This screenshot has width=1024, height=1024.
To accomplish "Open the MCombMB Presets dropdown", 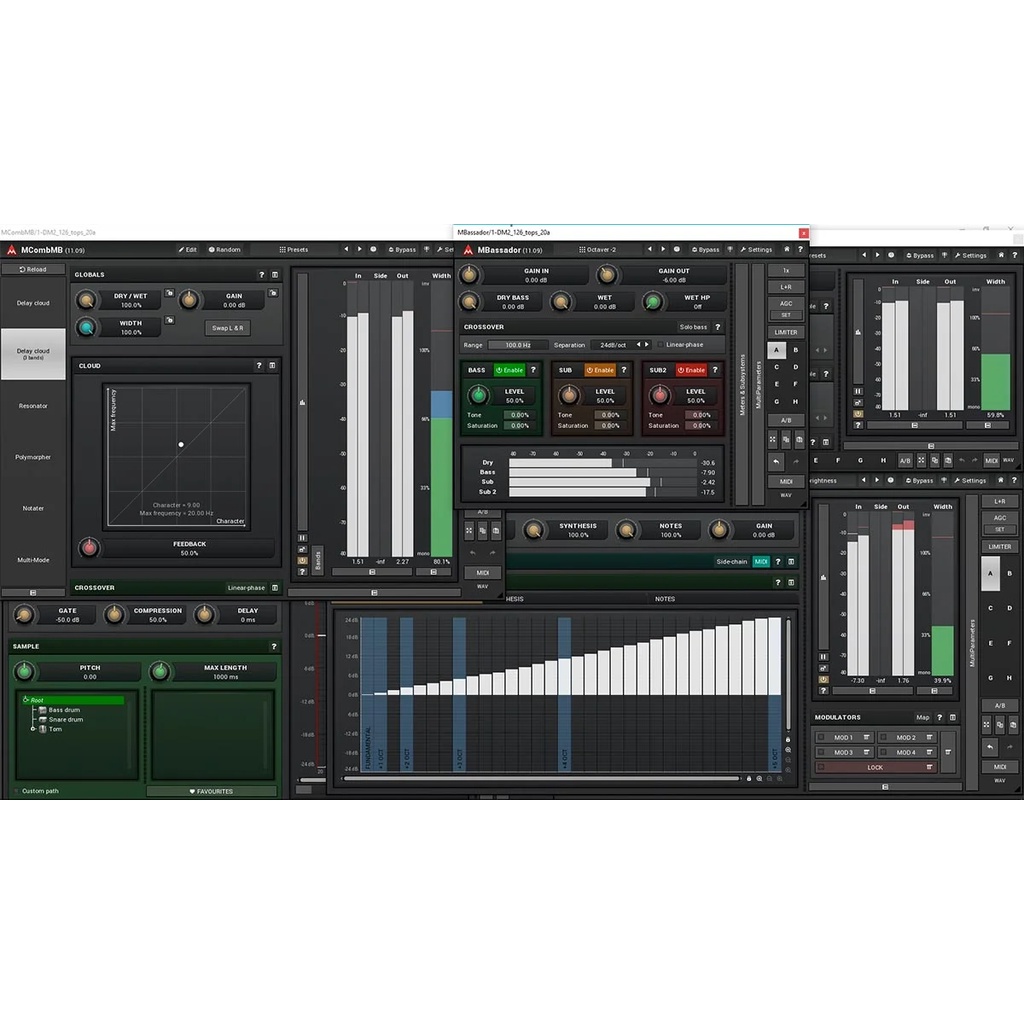I will 294,249.
